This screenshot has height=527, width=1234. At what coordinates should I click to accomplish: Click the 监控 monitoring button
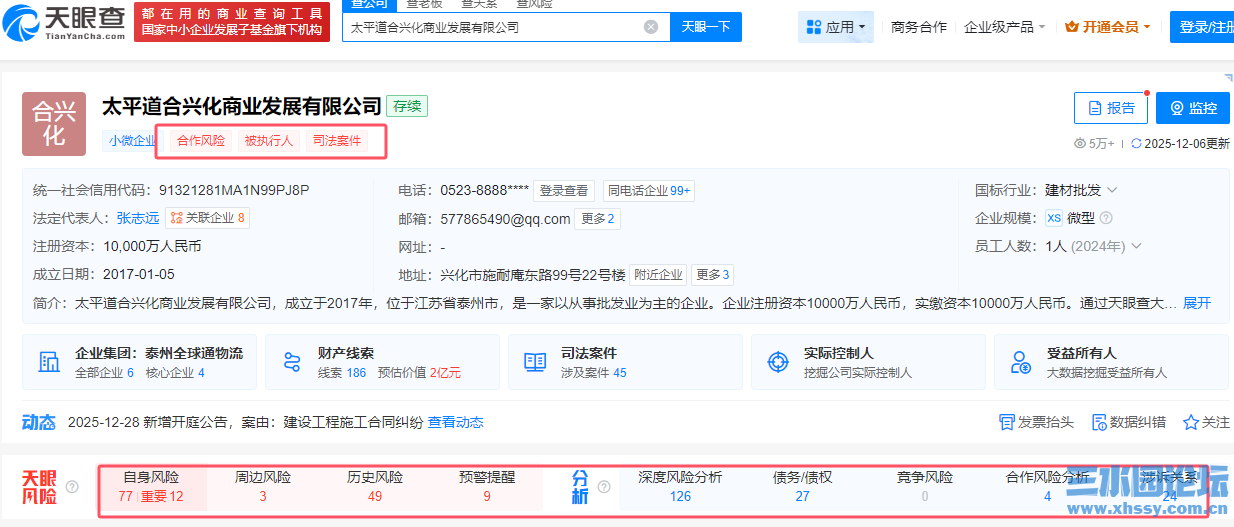1193,108
